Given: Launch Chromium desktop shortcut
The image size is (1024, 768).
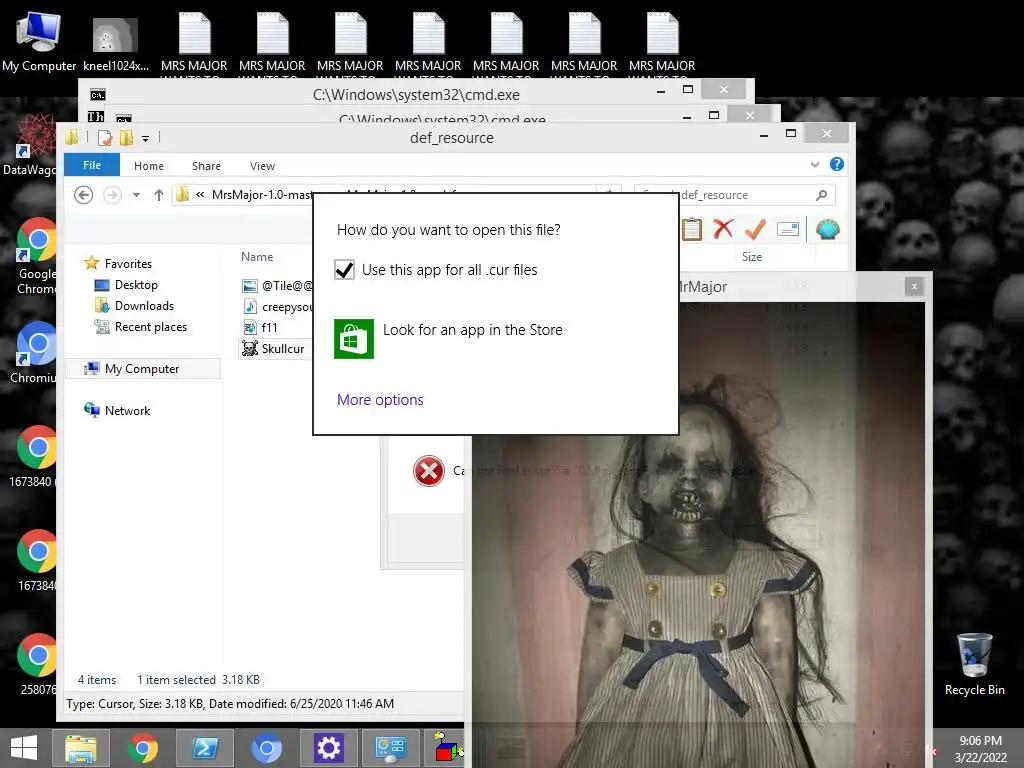Looking at the screenshot, I should (35, 353).
